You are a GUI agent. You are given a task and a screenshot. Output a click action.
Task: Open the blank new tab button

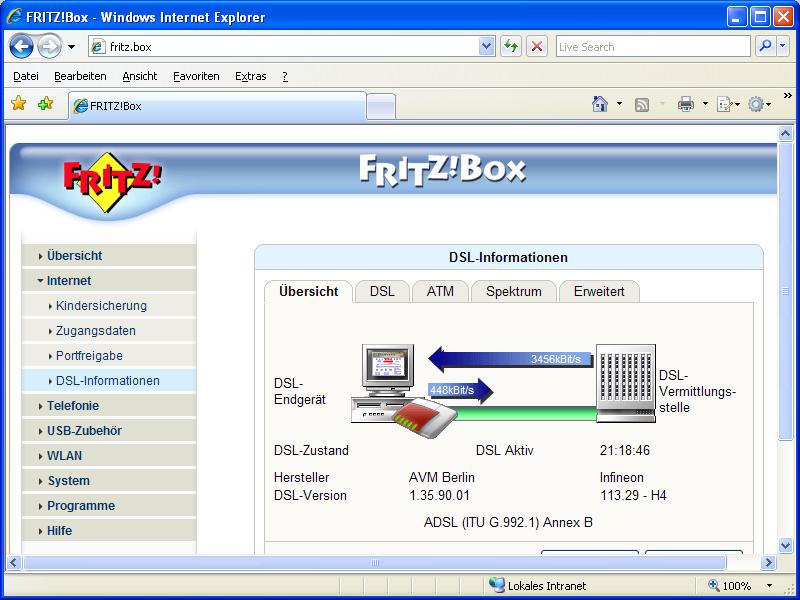coord(381,106)
